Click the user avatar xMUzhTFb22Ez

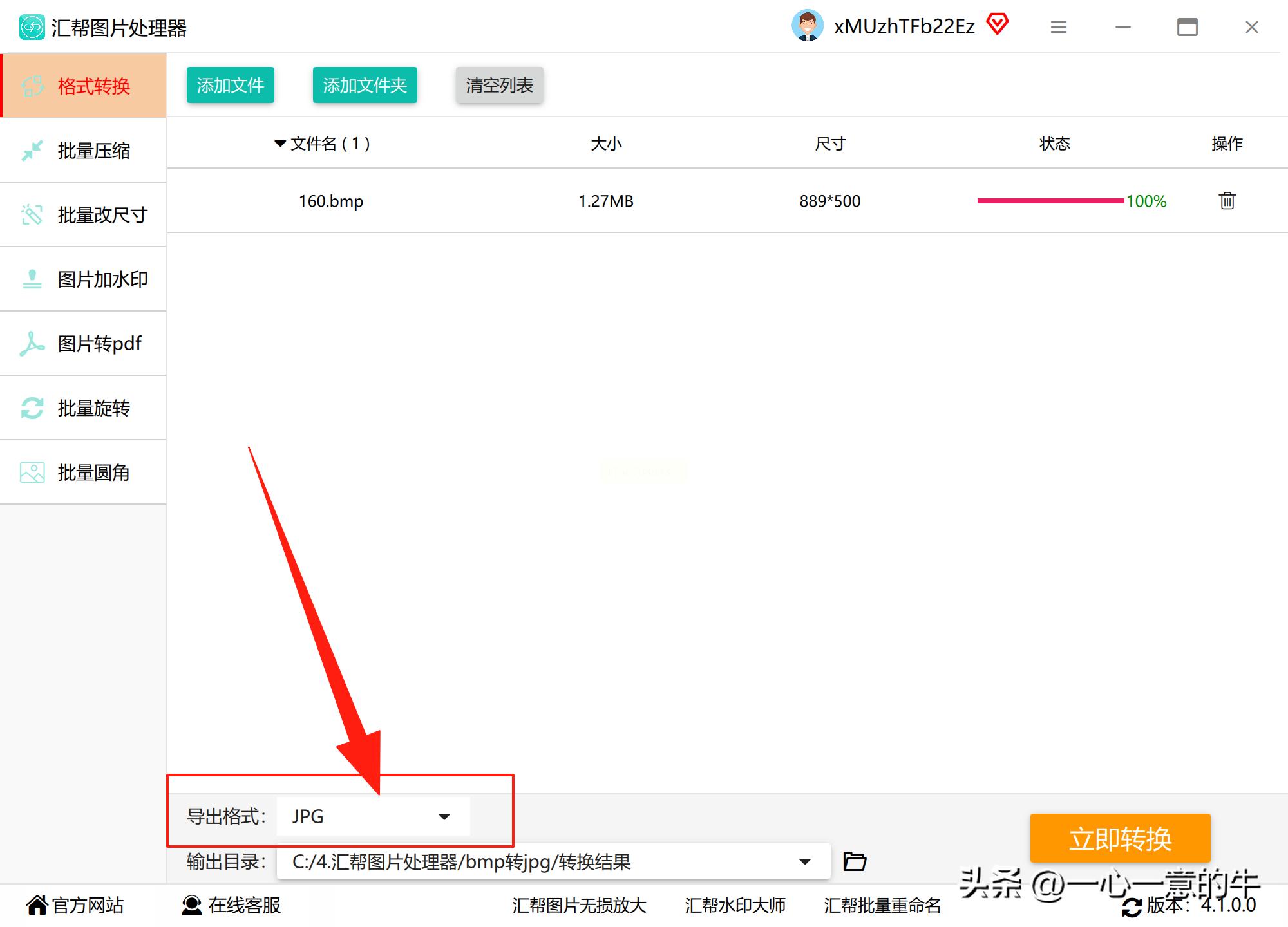(x=808, y=25)
